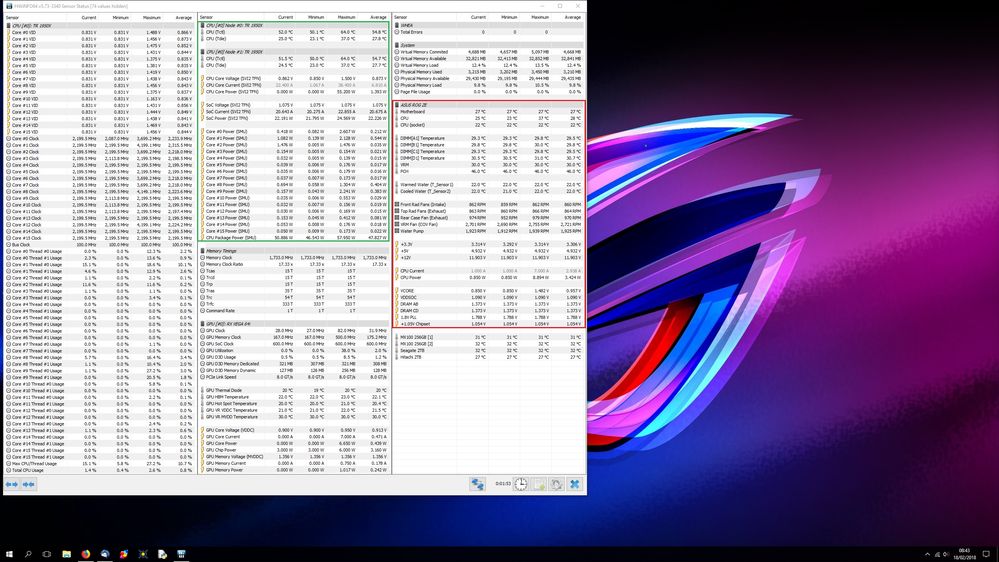
Task: Open the sensor settings icon in bottom toolbar
Action: [556, 484]
